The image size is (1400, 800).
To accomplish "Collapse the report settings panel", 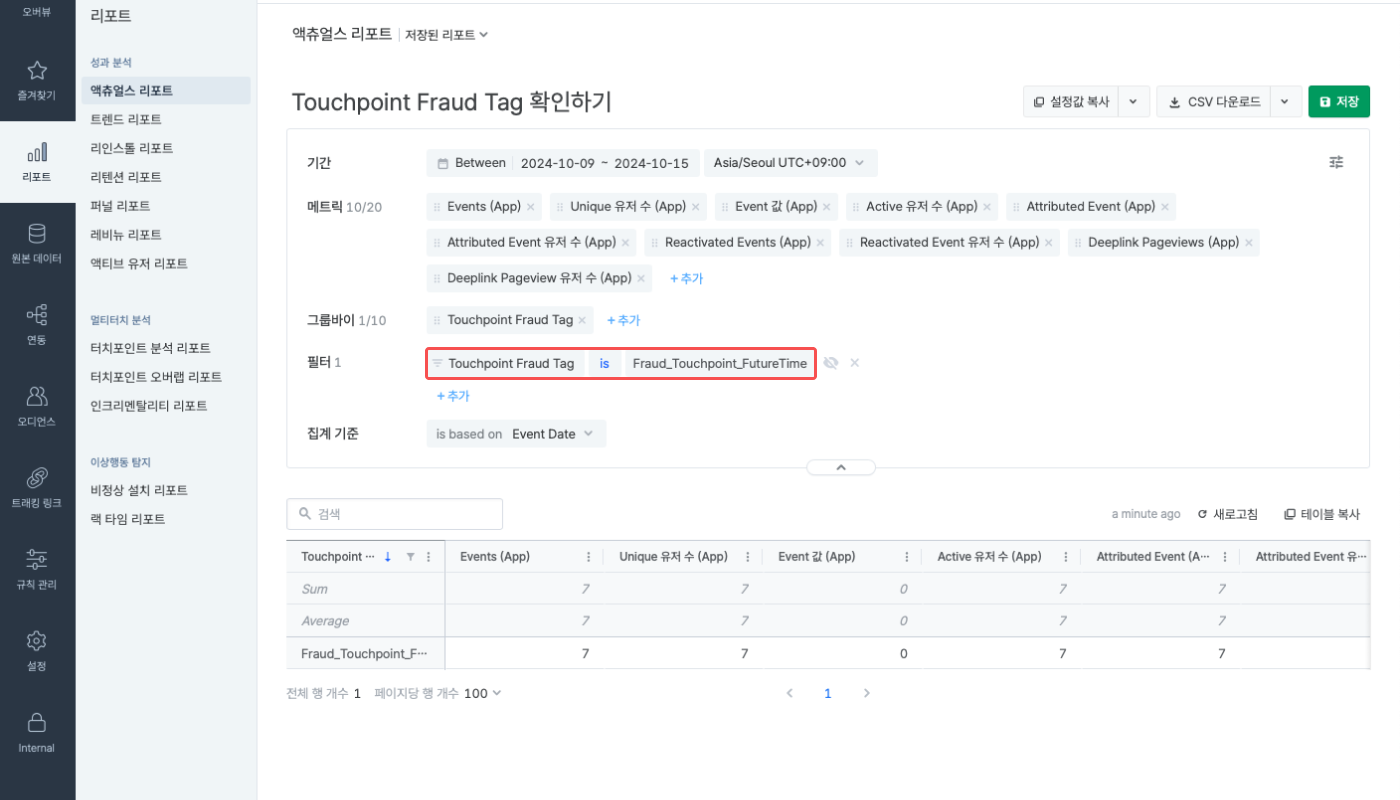I will 841,468.
